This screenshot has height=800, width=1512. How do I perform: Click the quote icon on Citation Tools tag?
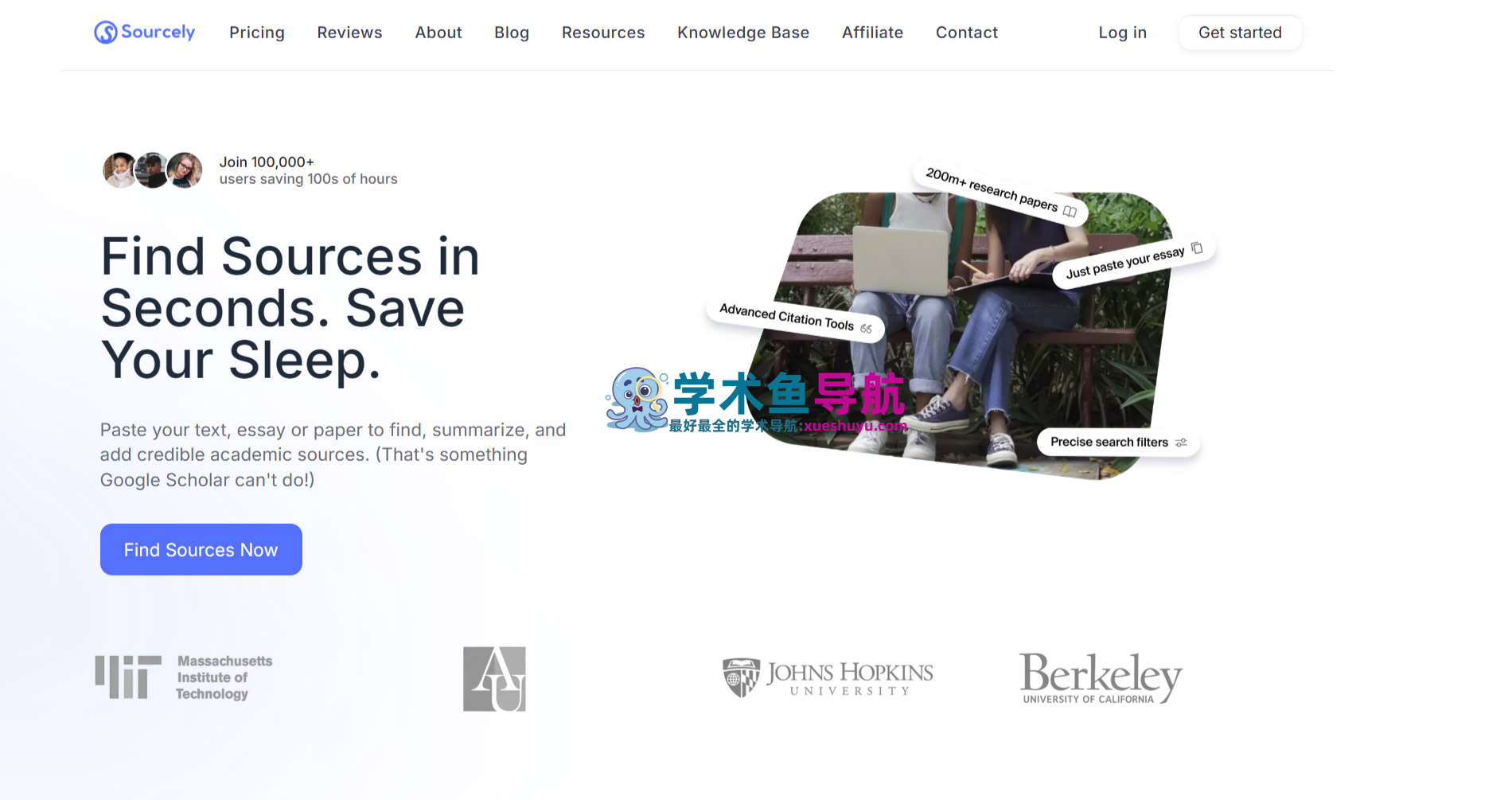click(866, 329)
